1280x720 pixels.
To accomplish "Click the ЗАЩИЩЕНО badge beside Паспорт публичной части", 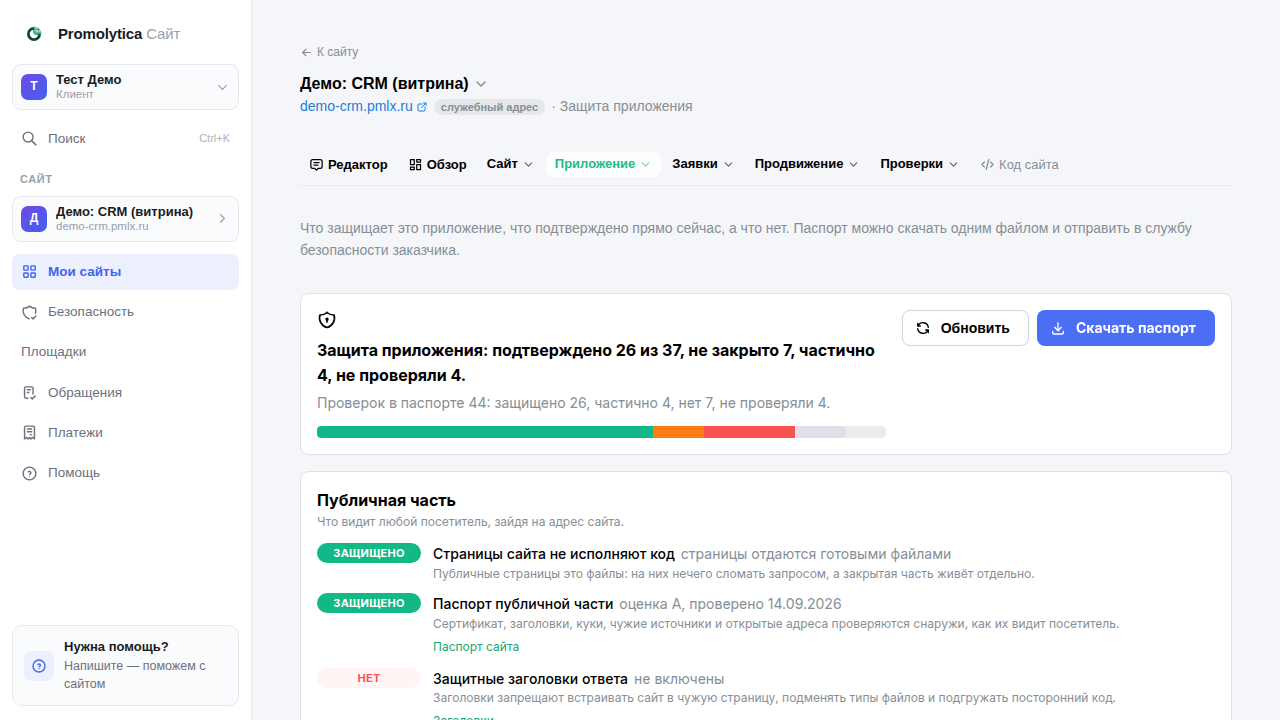I will (369, 603).
